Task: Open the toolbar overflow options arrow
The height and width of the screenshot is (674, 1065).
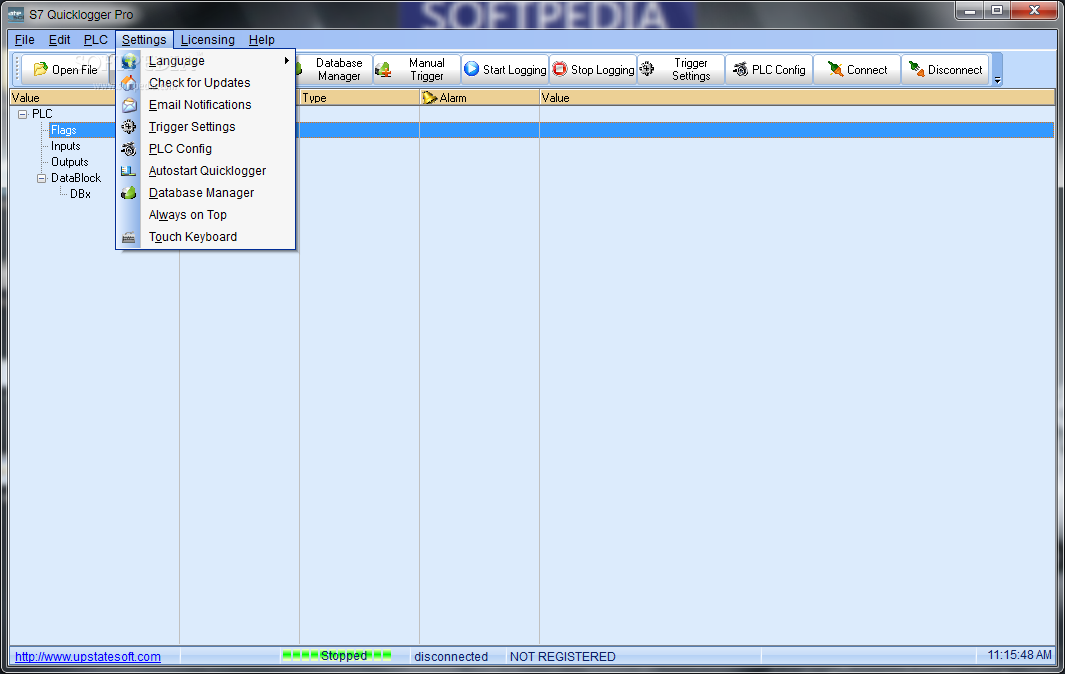Action: 998,79
